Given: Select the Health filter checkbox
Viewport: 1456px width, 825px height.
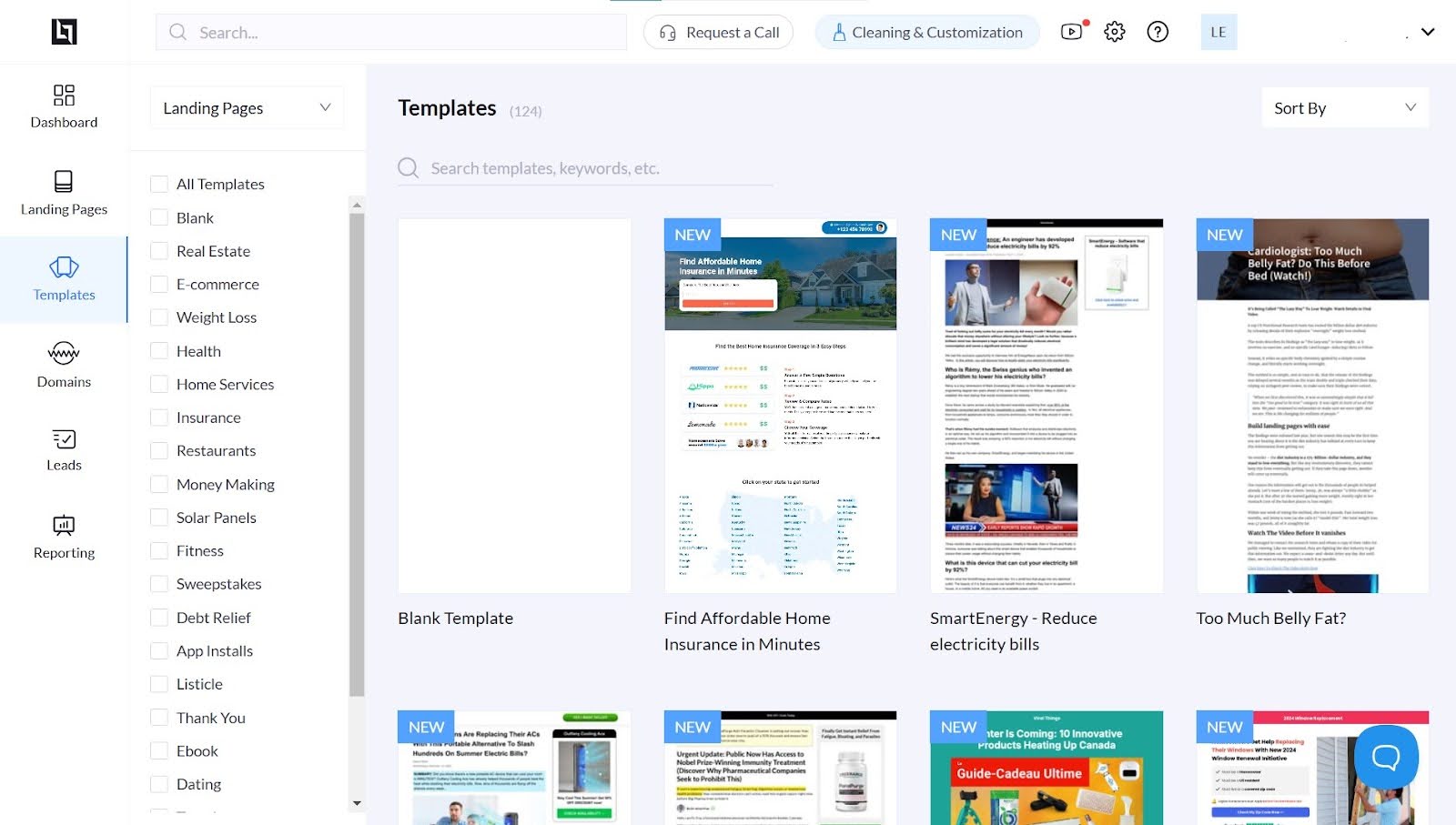Looking at the screenshot, I should point(159,351).
